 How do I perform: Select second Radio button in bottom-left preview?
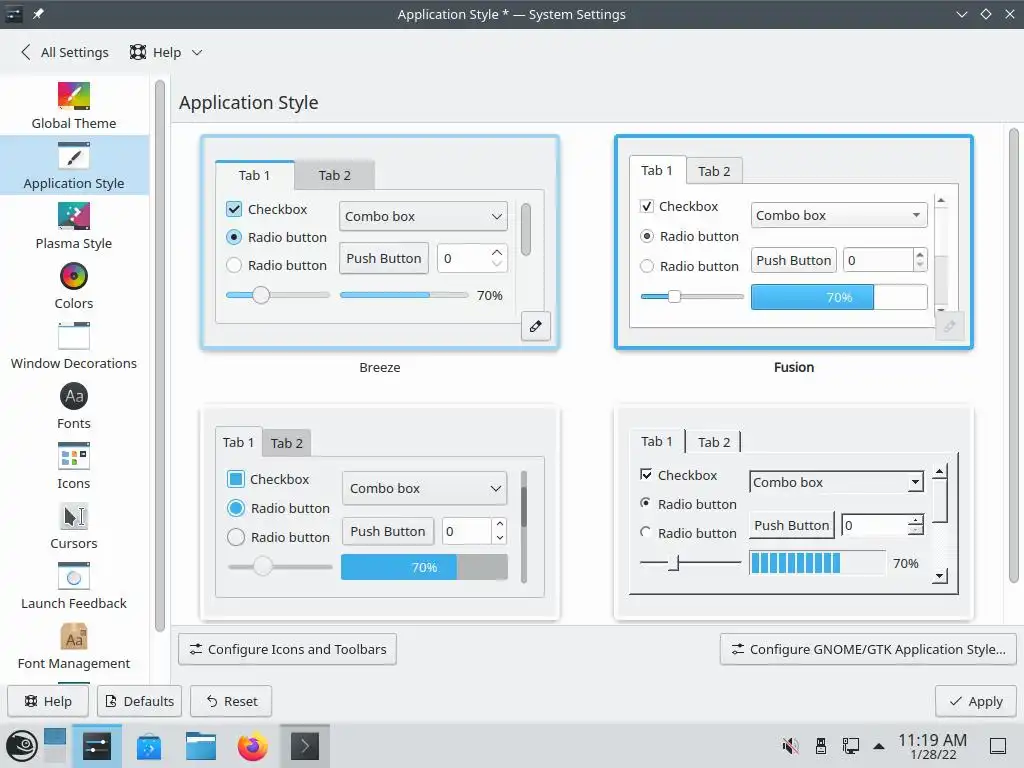(236, 537)
